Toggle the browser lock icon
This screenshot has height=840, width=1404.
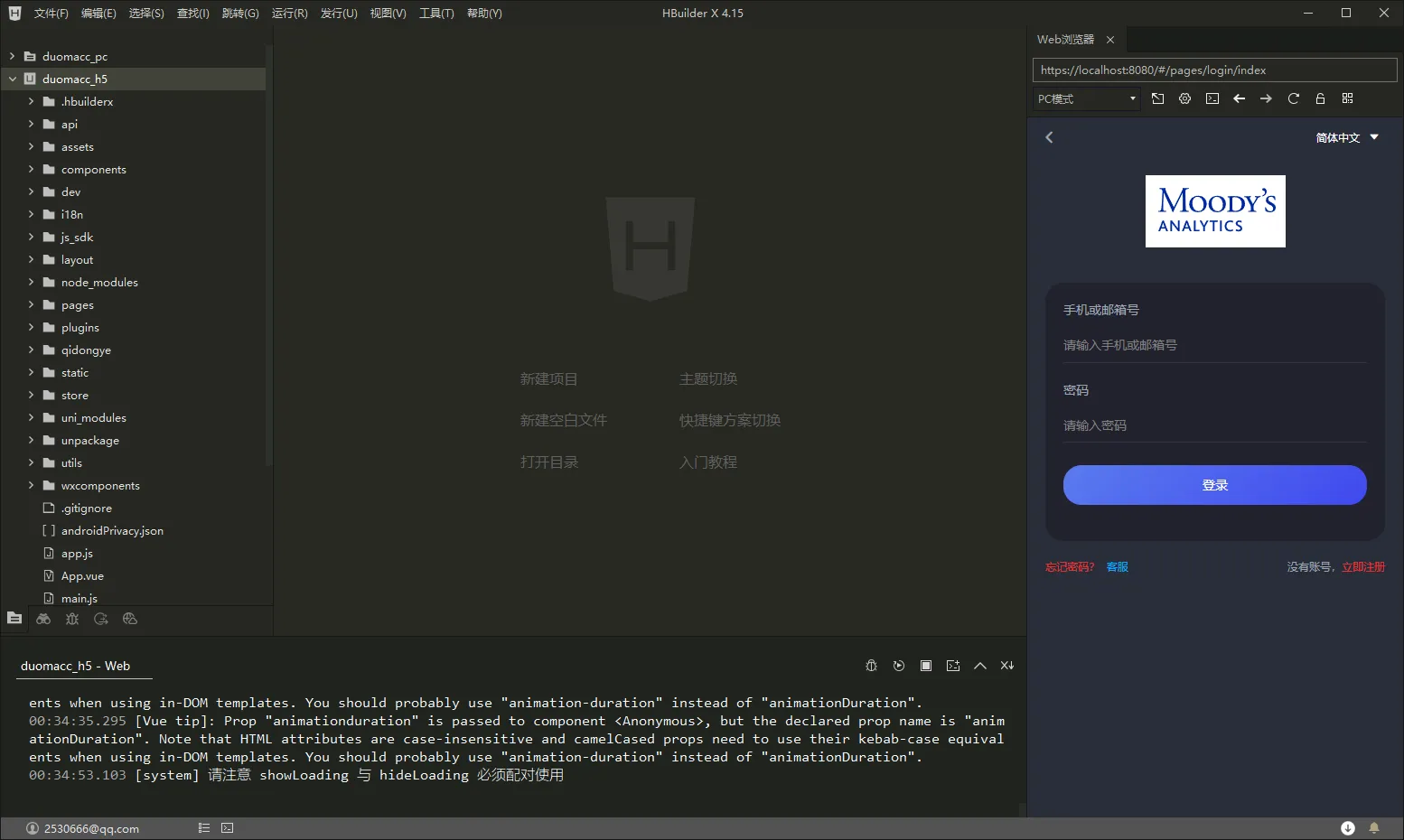click(1321, 98)
